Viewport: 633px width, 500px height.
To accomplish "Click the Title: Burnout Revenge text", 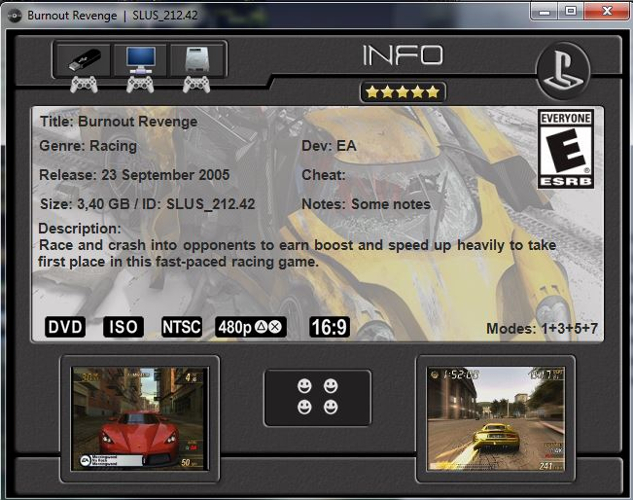I will [x=119, y=121].
